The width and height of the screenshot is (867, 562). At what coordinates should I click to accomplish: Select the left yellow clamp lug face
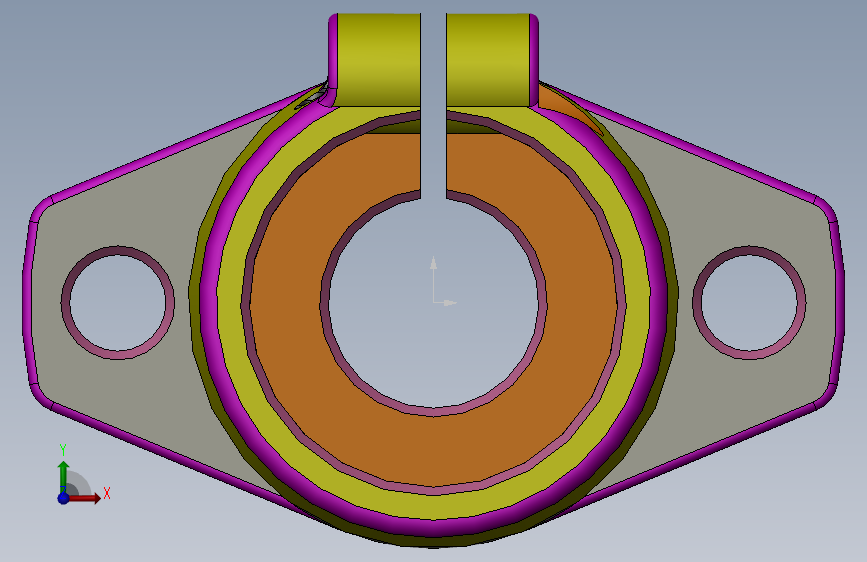click(379, 60)
